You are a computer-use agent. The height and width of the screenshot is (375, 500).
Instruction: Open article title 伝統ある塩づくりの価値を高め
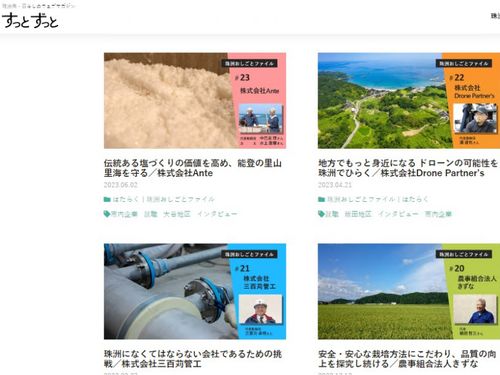click(x=193, y=168)
